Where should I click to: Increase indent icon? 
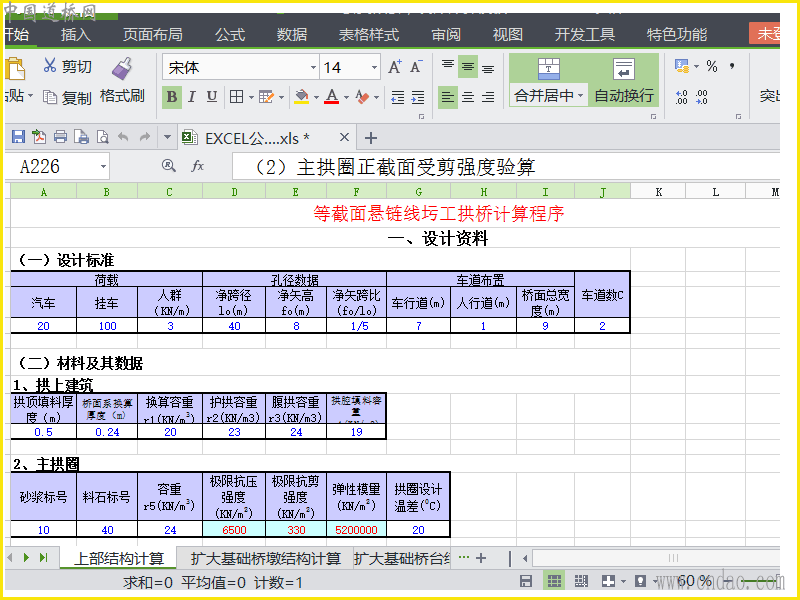[x=418, y=97]
